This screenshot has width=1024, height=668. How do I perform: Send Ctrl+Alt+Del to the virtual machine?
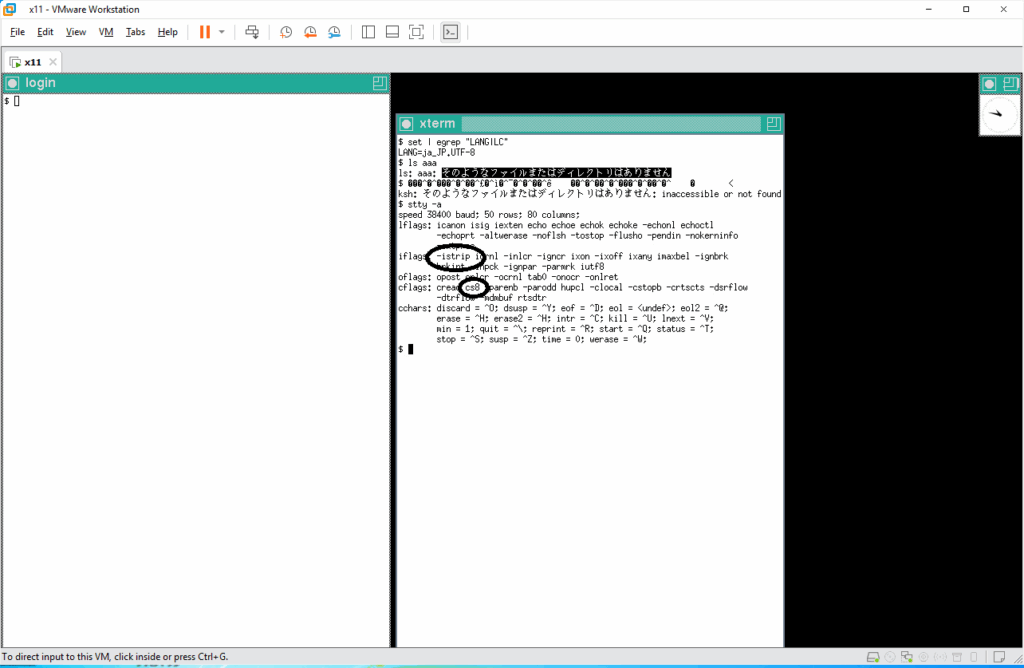point(251,32)
